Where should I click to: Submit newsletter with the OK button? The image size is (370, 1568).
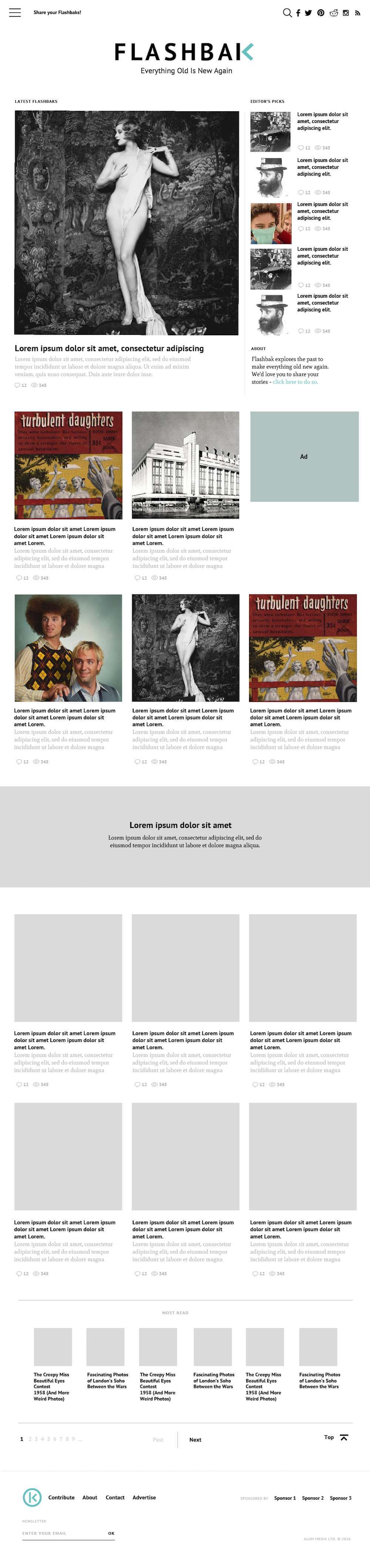pyautogui.click(x=111, y=1533)
